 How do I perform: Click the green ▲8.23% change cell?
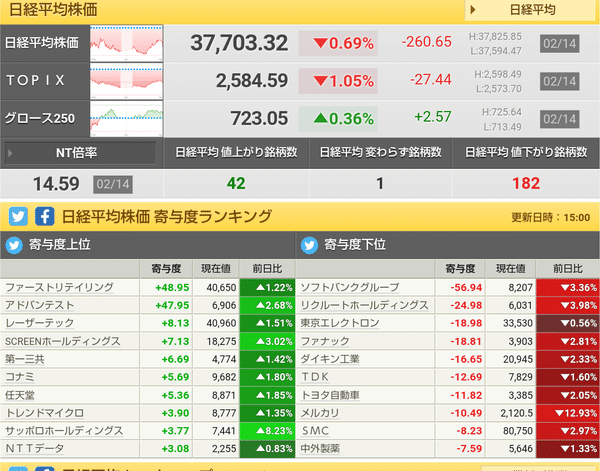[x=267, y=431]
